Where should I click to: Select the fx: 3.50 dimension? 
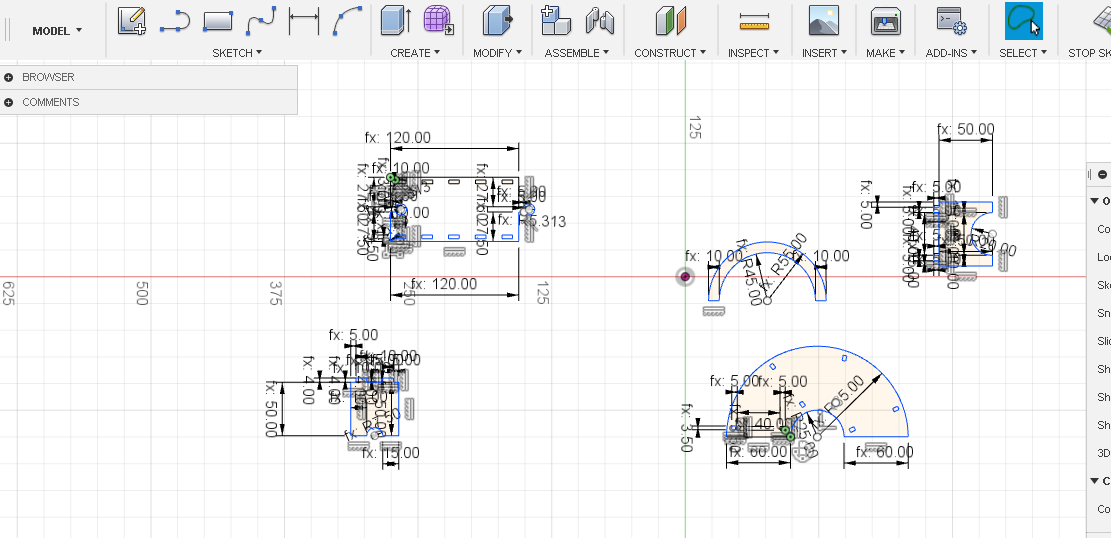pos(686,428)
